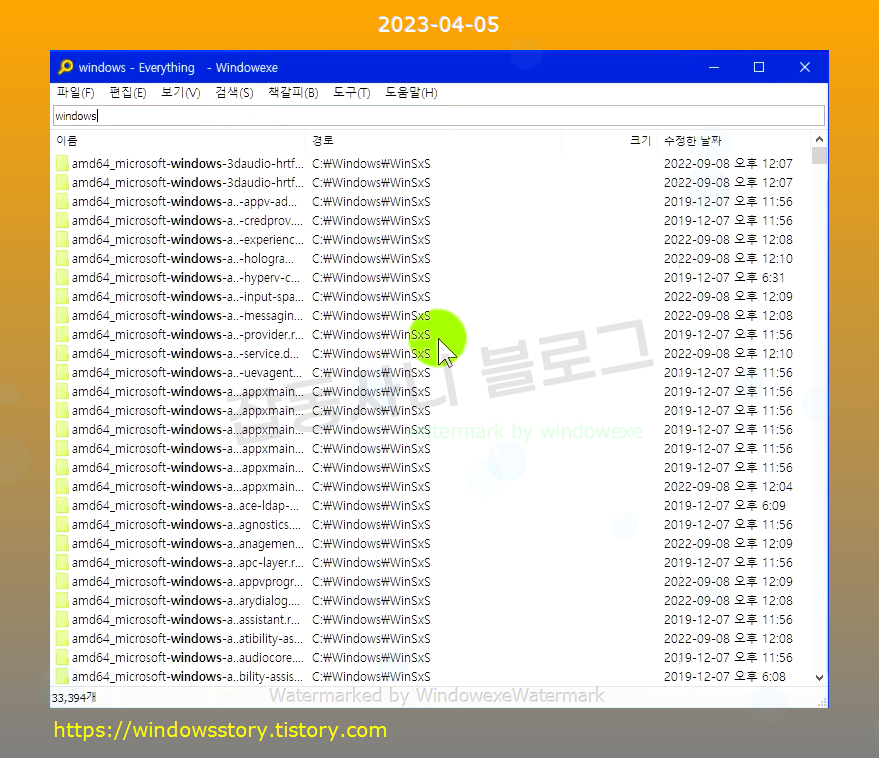The height and width of the screenshot is (758, 879).
Task: Click path cell of the agnostics row
Action: click(x=371, y=525)
